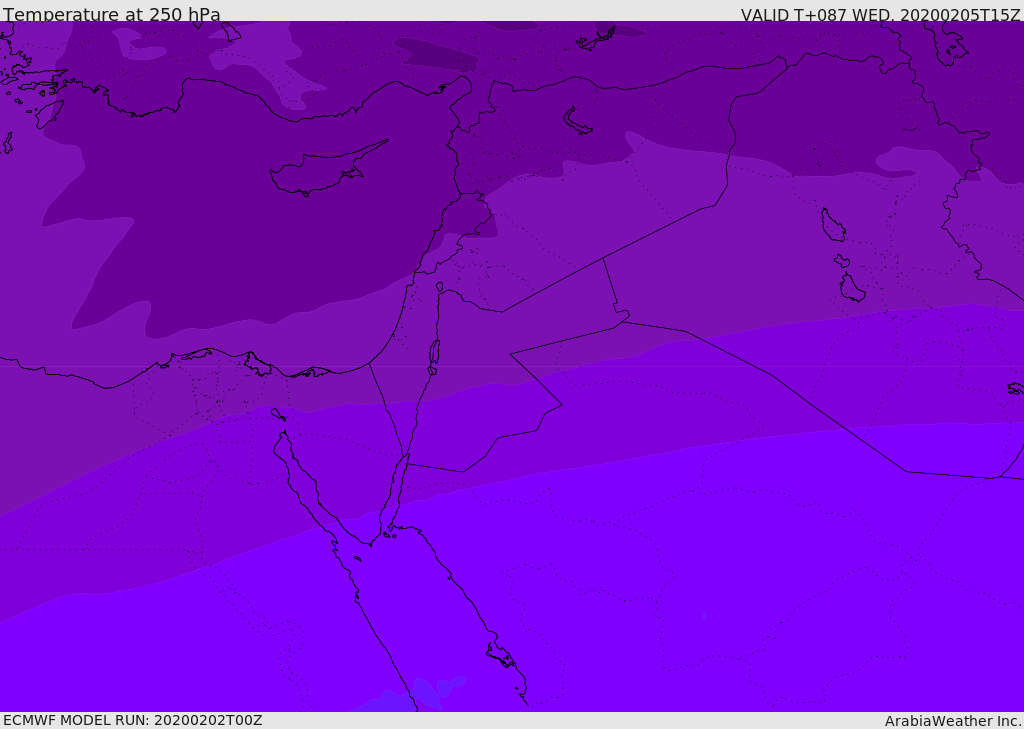
Task: Click the island of Cyprus on map
Action: pyautogui.click(x=327, y=170)
